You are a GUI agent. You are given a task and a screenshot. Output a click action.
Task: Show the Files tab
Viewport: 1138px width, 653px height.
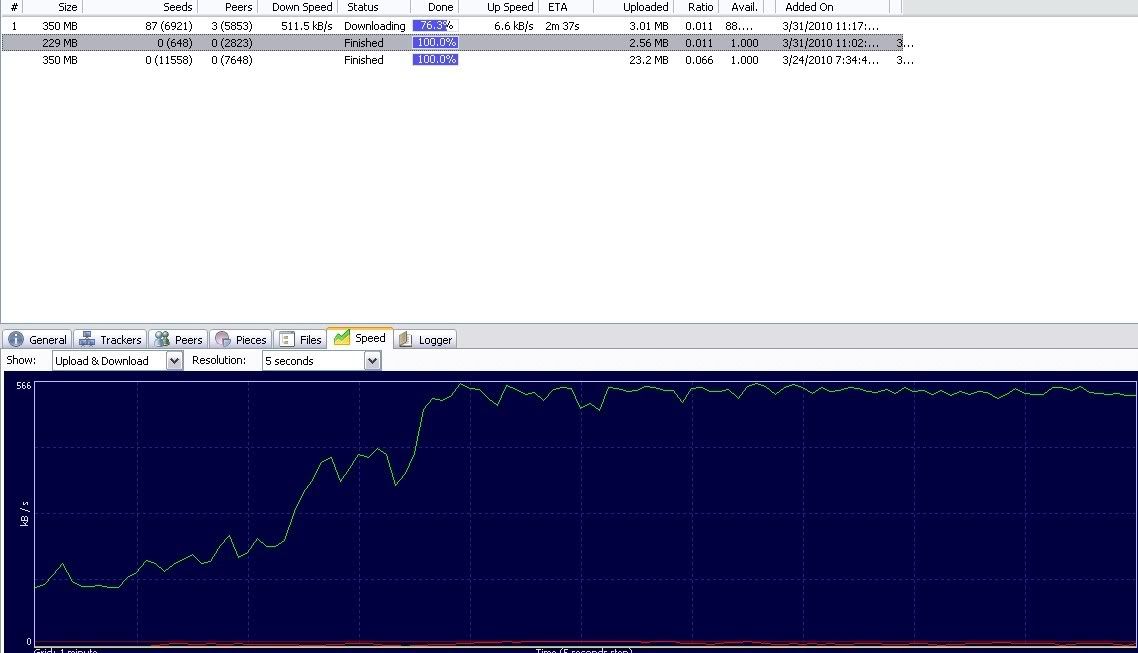click(x=300, y=340)
